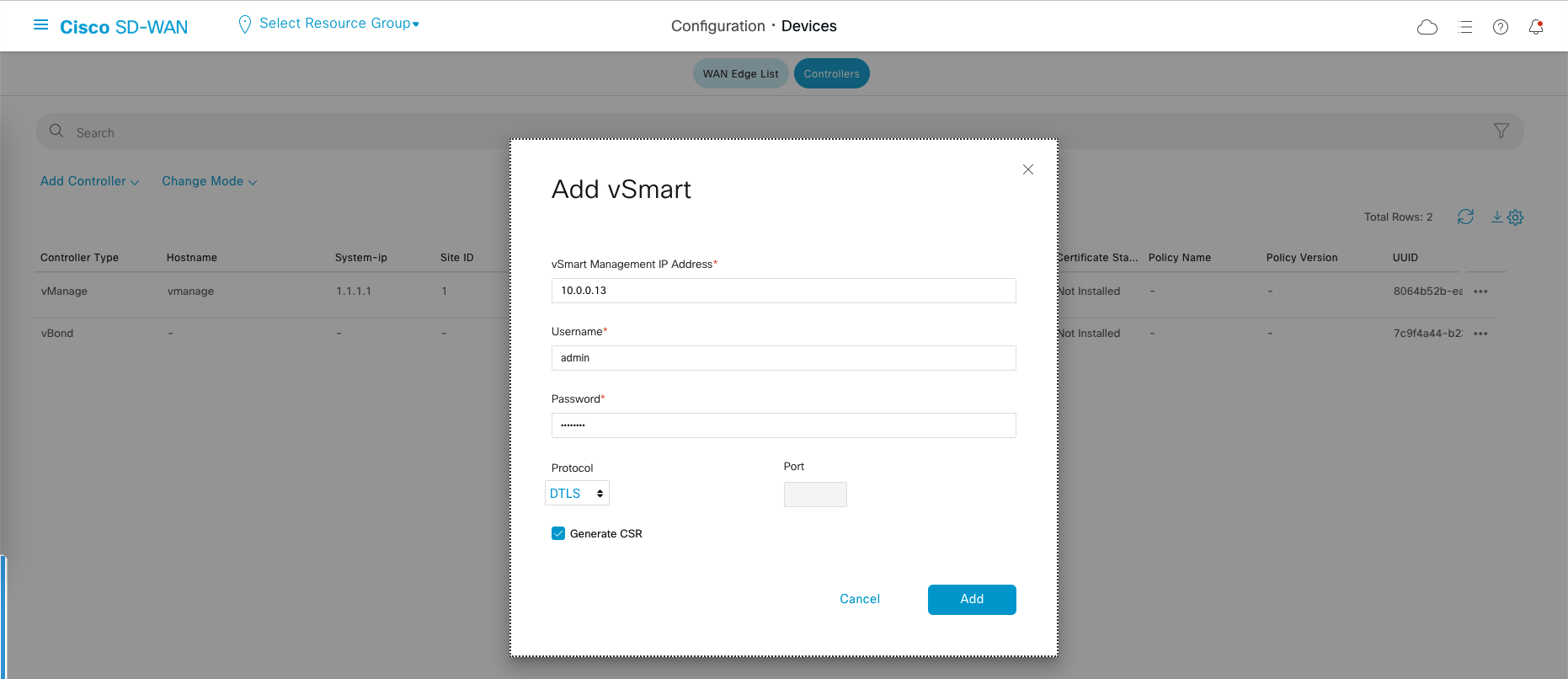Select the Controllers tab
Screen dimensions: 1568x679
831,74
